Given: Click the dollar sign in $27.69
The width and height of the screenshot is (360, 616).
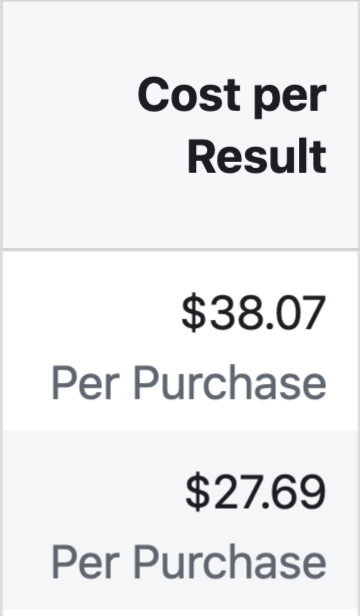Looking at the screenshot, I should click(x=198, y=492).
